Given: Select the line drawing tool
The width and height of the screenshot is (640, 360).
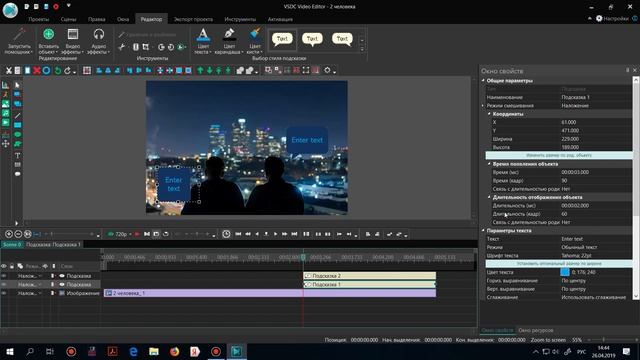Looking at the screenshot, I should [x=17, y=116].
